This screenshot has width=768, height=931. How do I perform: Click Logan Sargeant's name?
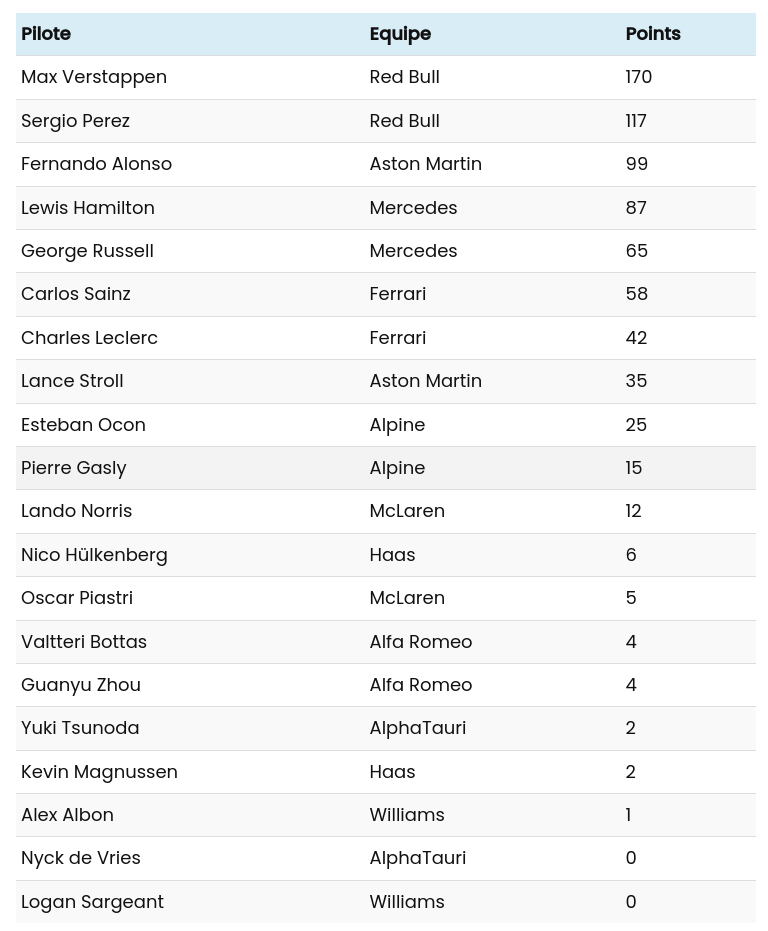point(92,901)
